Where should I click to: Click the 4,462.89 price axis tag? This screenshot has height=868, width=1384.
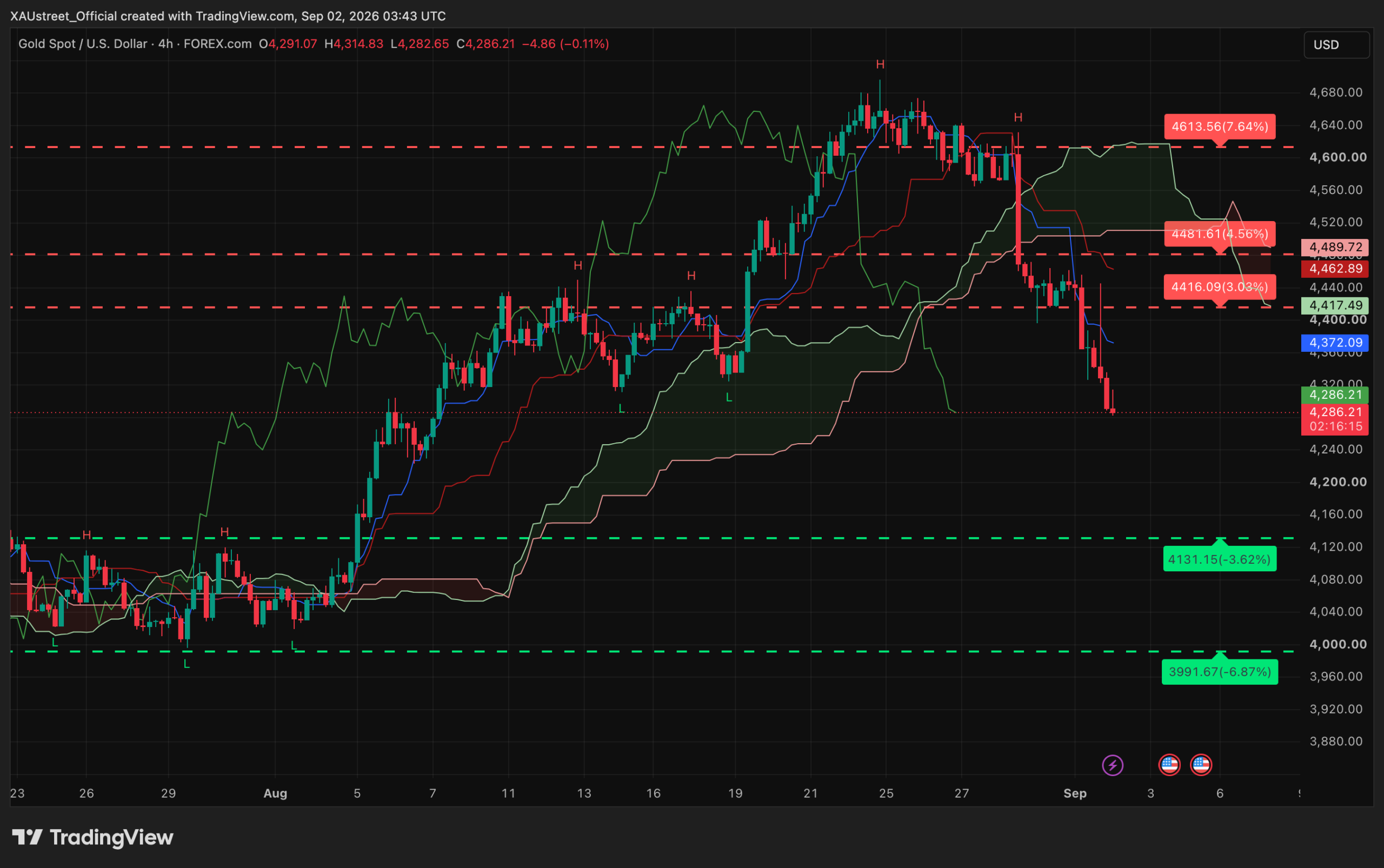[x=1335, y=269]
